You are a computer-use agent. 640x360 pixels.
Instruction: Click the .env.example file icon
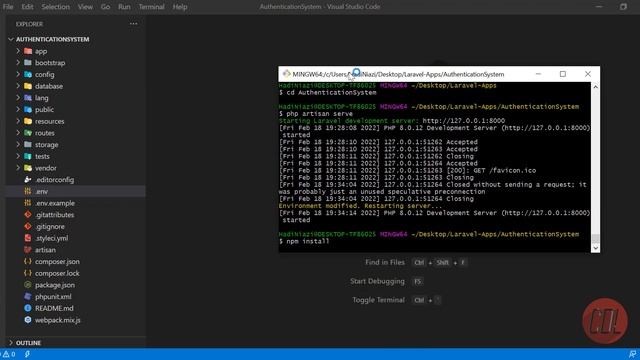(28, 203)
